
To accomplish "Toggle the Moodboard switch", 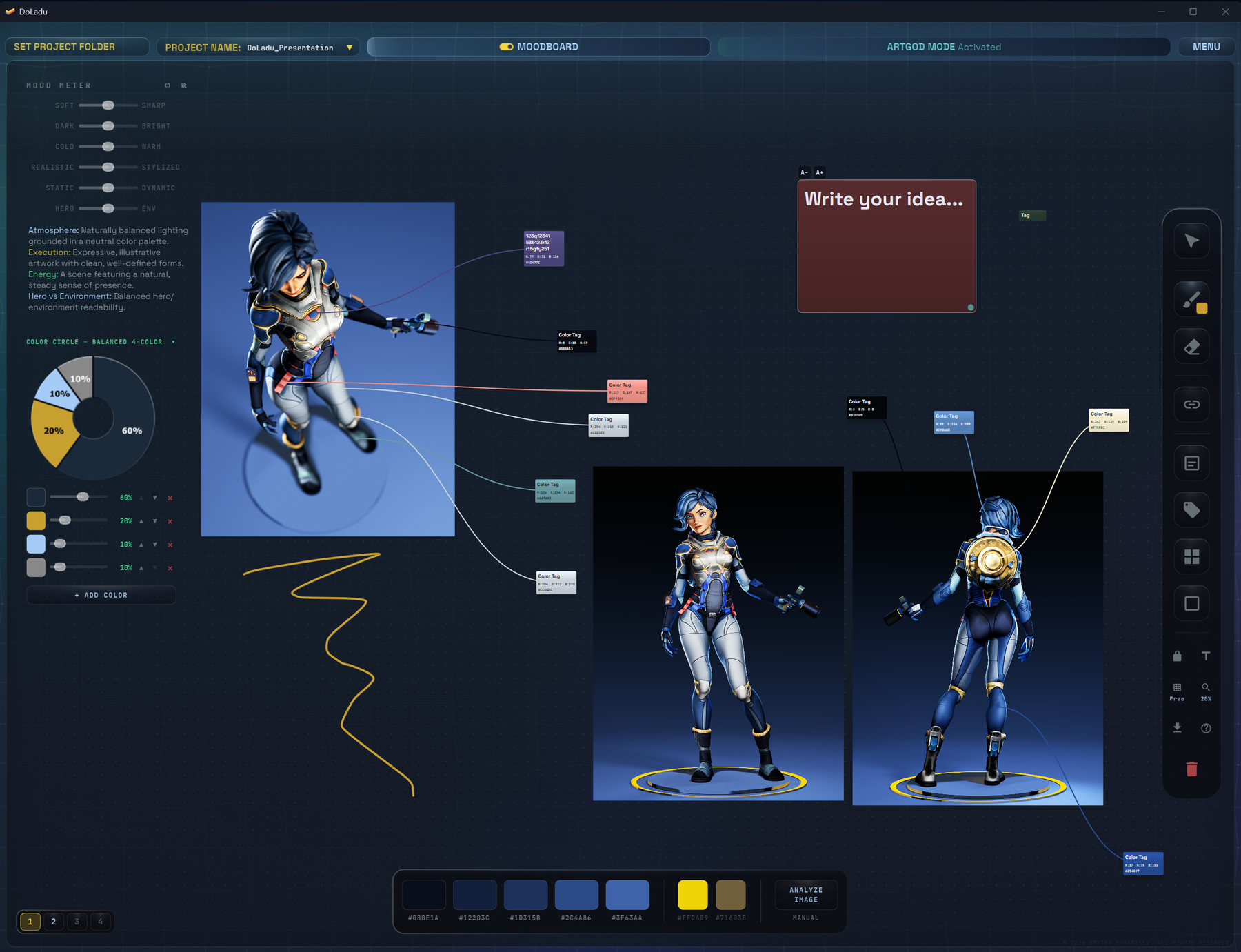I will click(506, 47).
